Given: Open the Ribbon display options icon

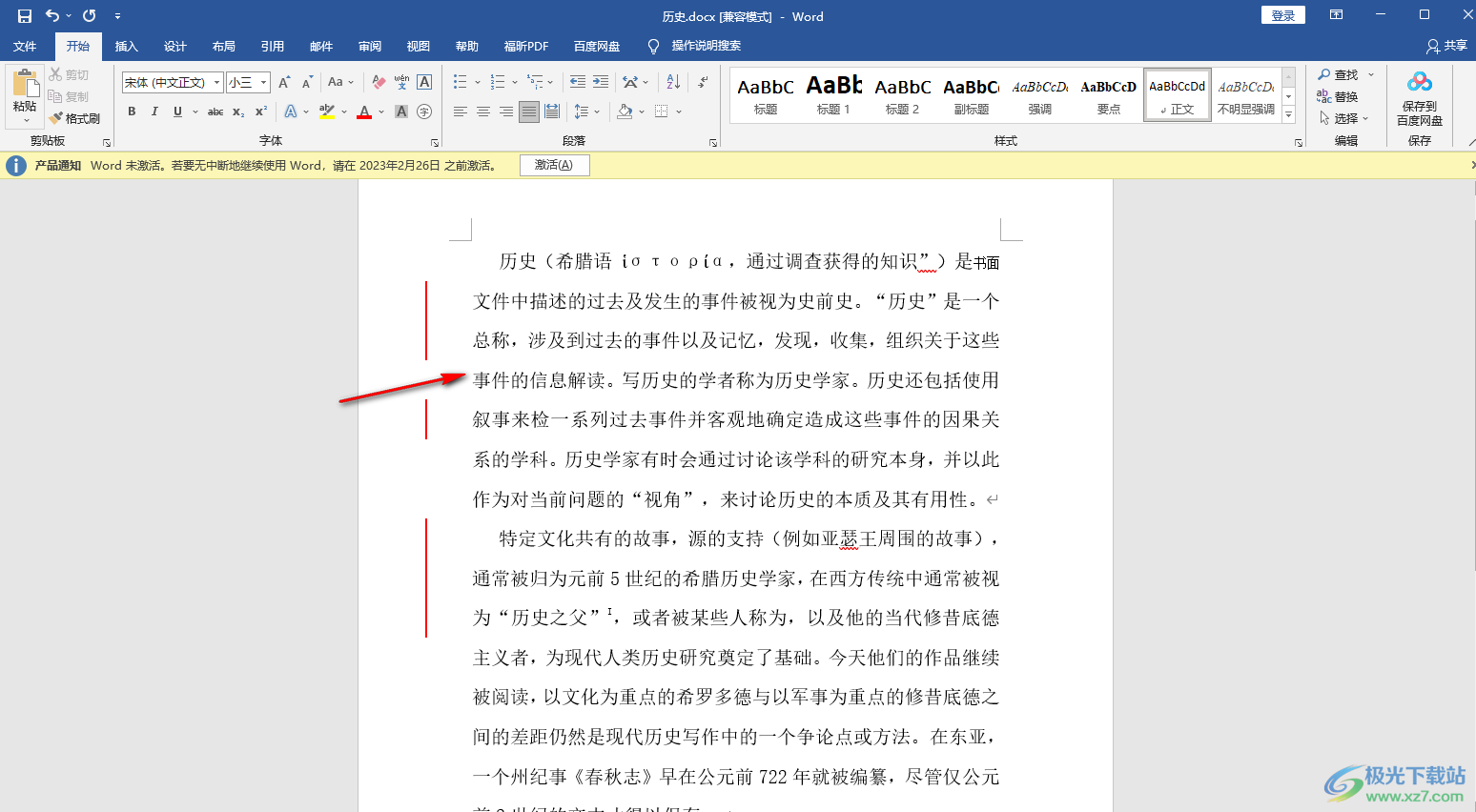Looking at the screenshot, I should (x=1337, y=15).
